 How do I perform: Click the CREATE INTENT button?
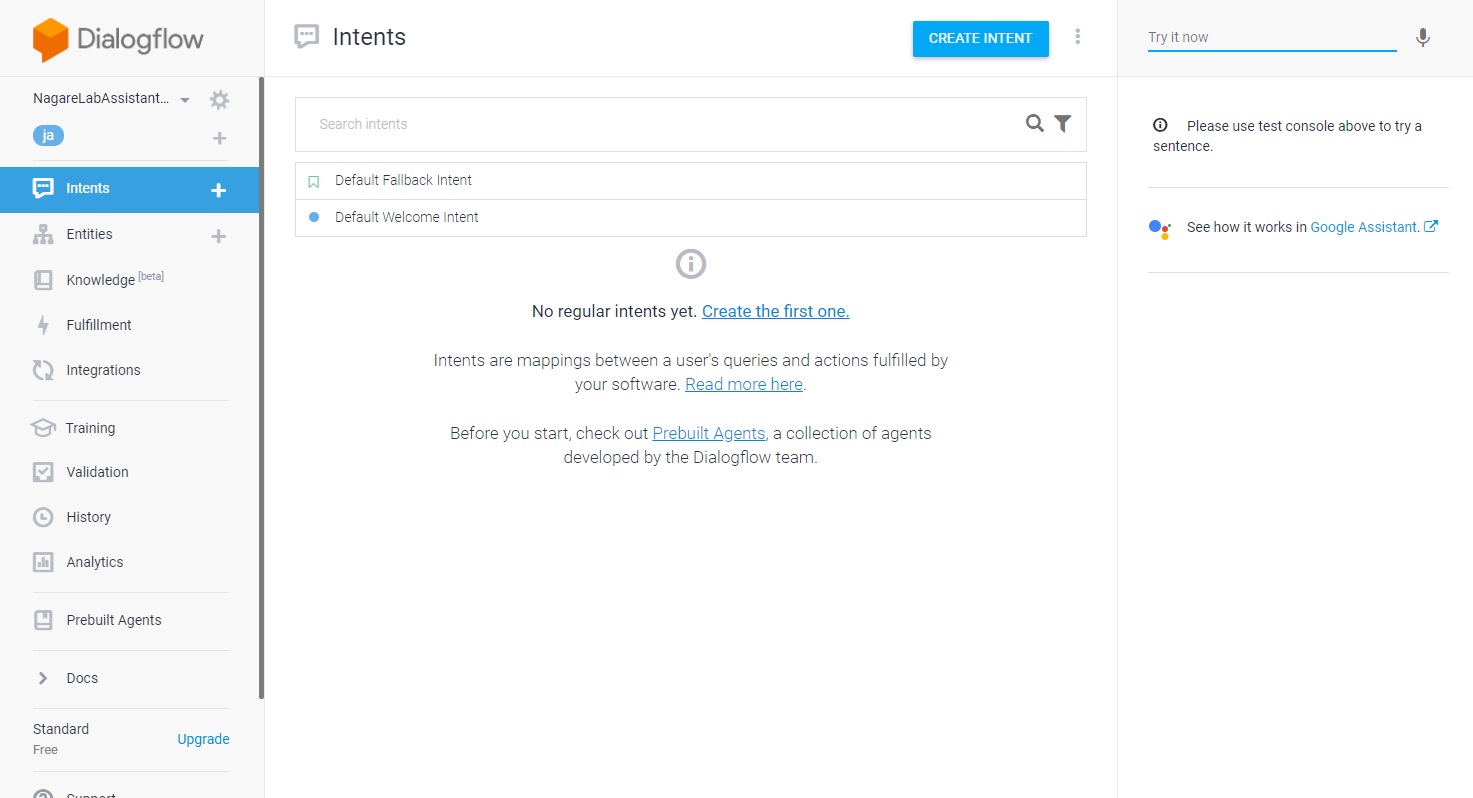pyautogui.click(x=980, y=38)
